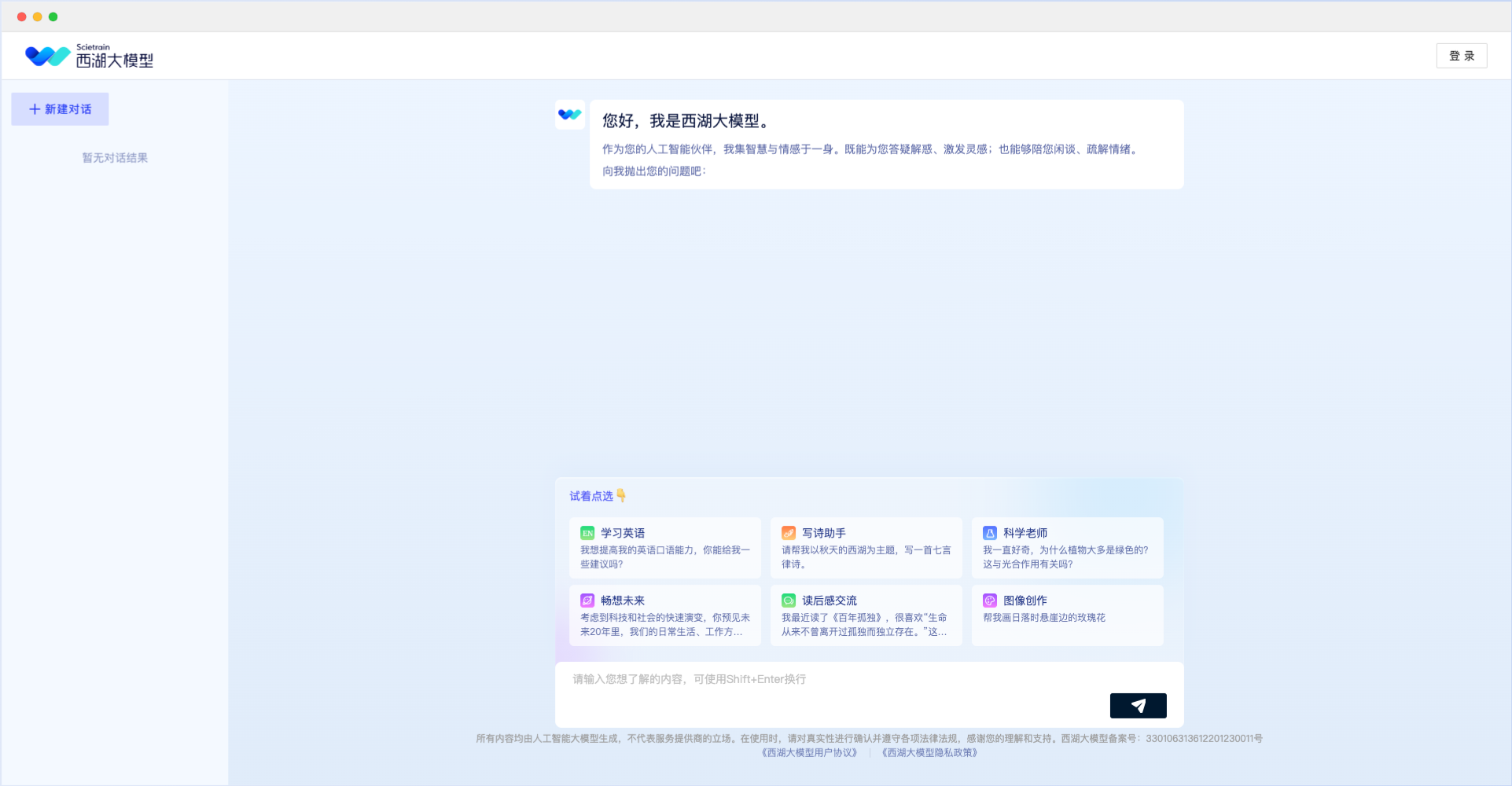Select the 图像创作 prompt 帮我画日落时悬崖边的玫瑰花
This screenshot has height=786, width=1512.
pos(1044,618)
